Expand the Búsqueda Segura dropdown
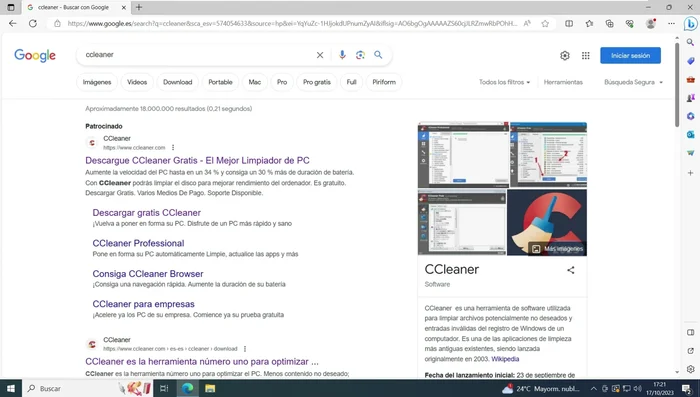 pos(633,82)
